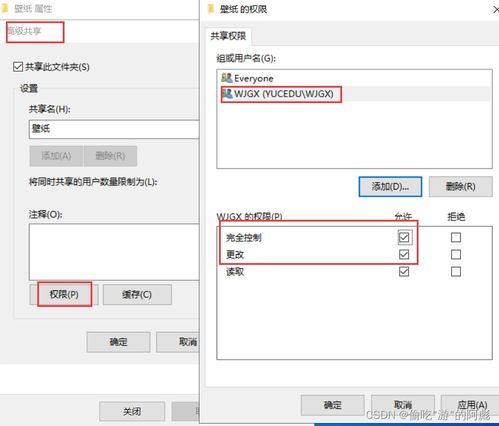Click folder icon in 壁纸 属性 title bar
Screen dimensions: 499x426
(x=5, y=8)
